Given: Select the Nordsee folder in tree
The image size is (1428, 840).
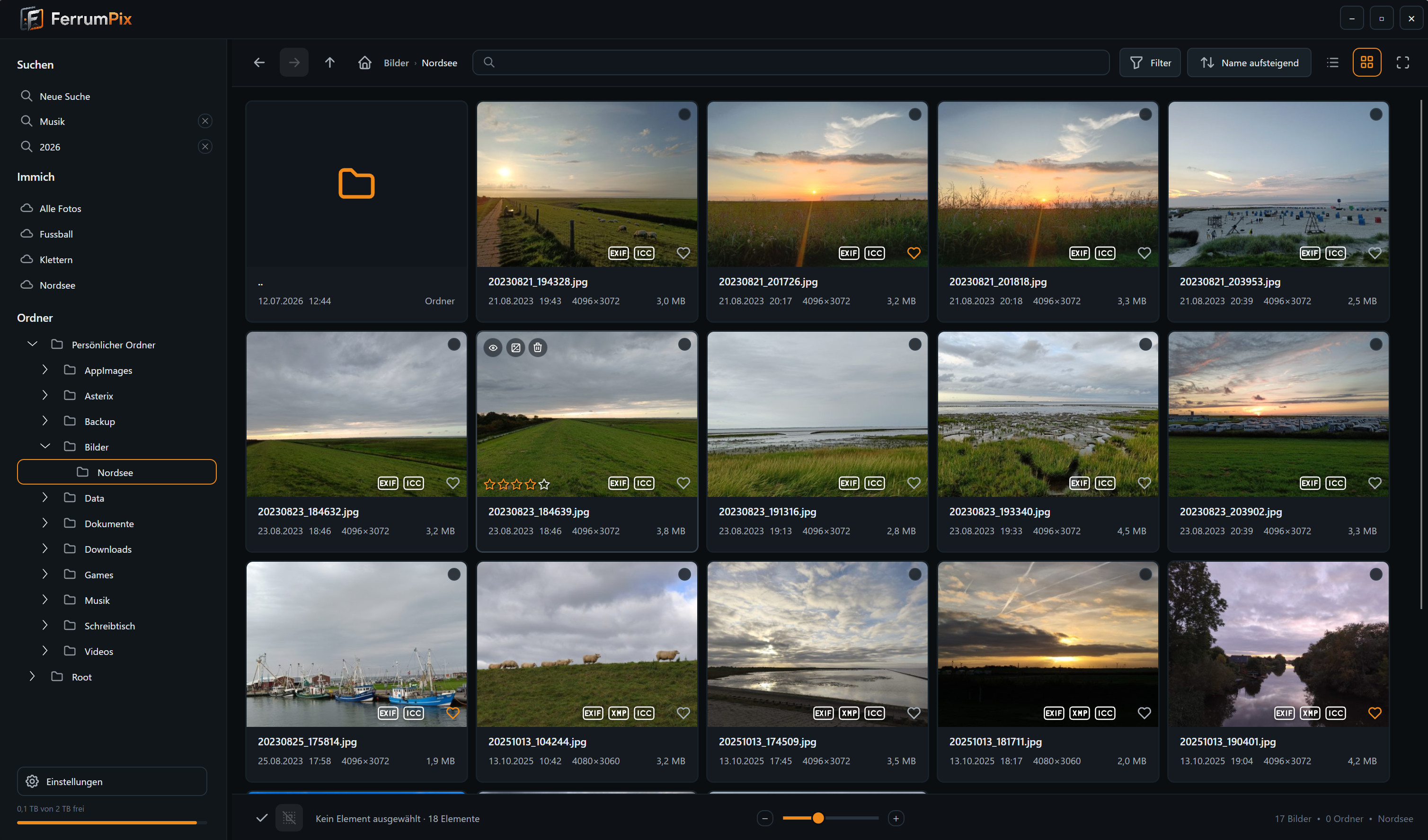Looking at the screenshot, I should (117, 472).
